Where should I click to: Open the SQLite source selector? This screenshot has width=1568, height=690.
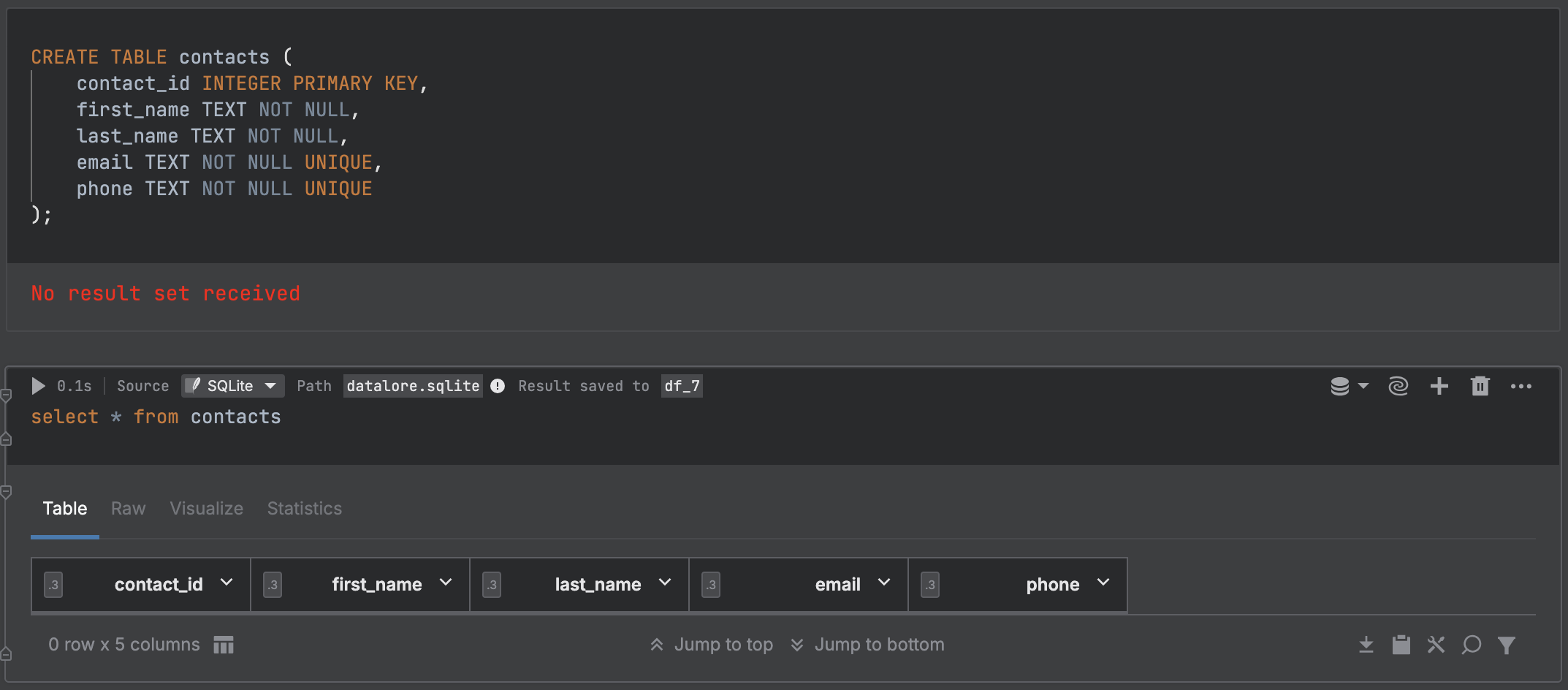(232, 386)
